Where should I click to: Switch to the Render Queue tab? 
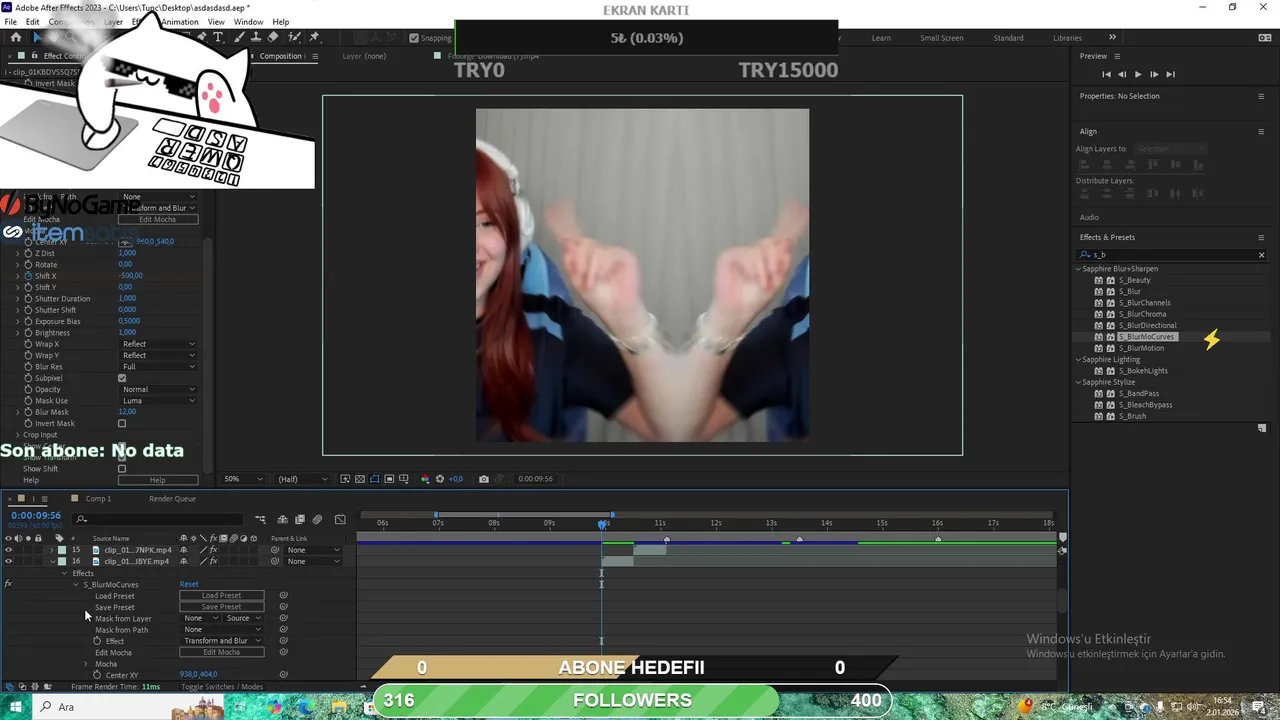172,498
